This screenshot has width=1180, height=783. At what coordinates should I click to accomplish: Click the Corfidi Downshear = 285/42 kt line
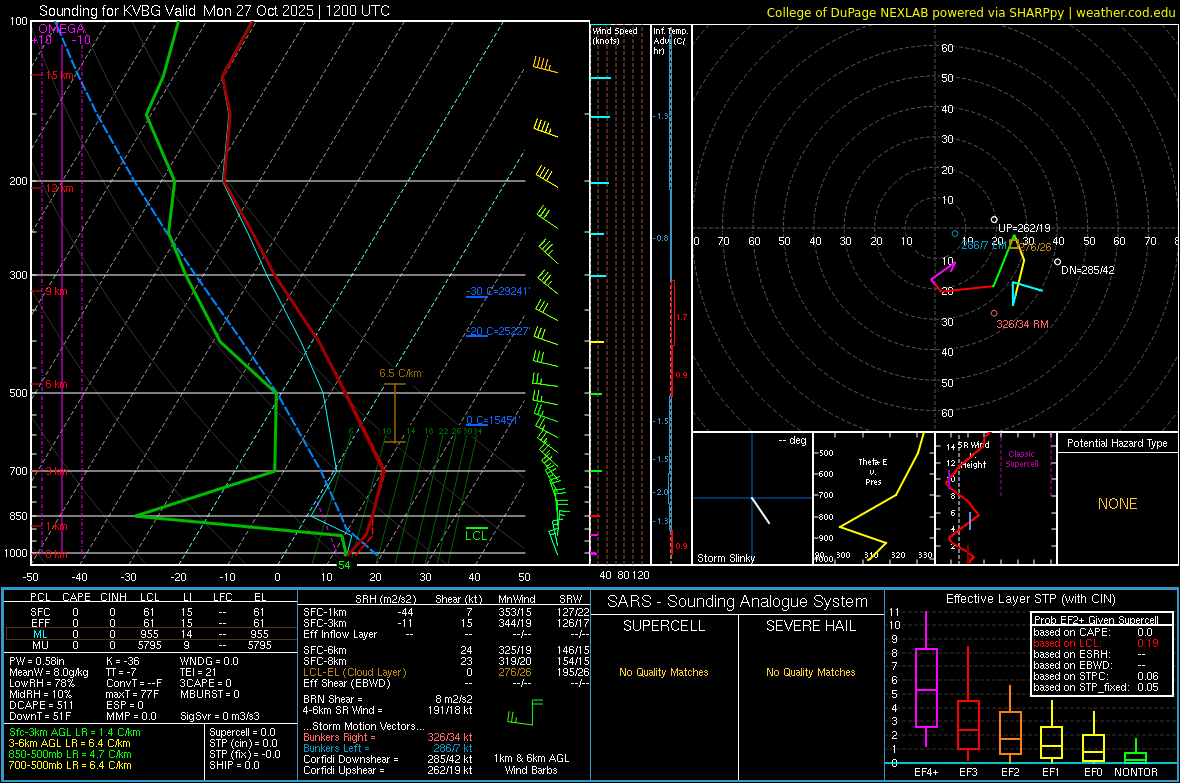click(x=388, y=759)
